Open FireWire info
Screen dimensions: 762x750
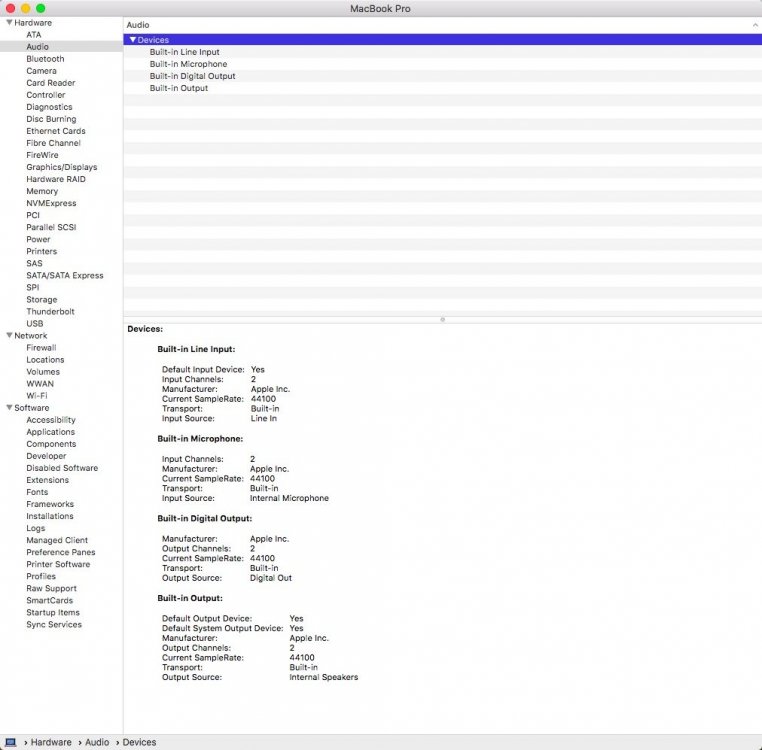[42, 155]
